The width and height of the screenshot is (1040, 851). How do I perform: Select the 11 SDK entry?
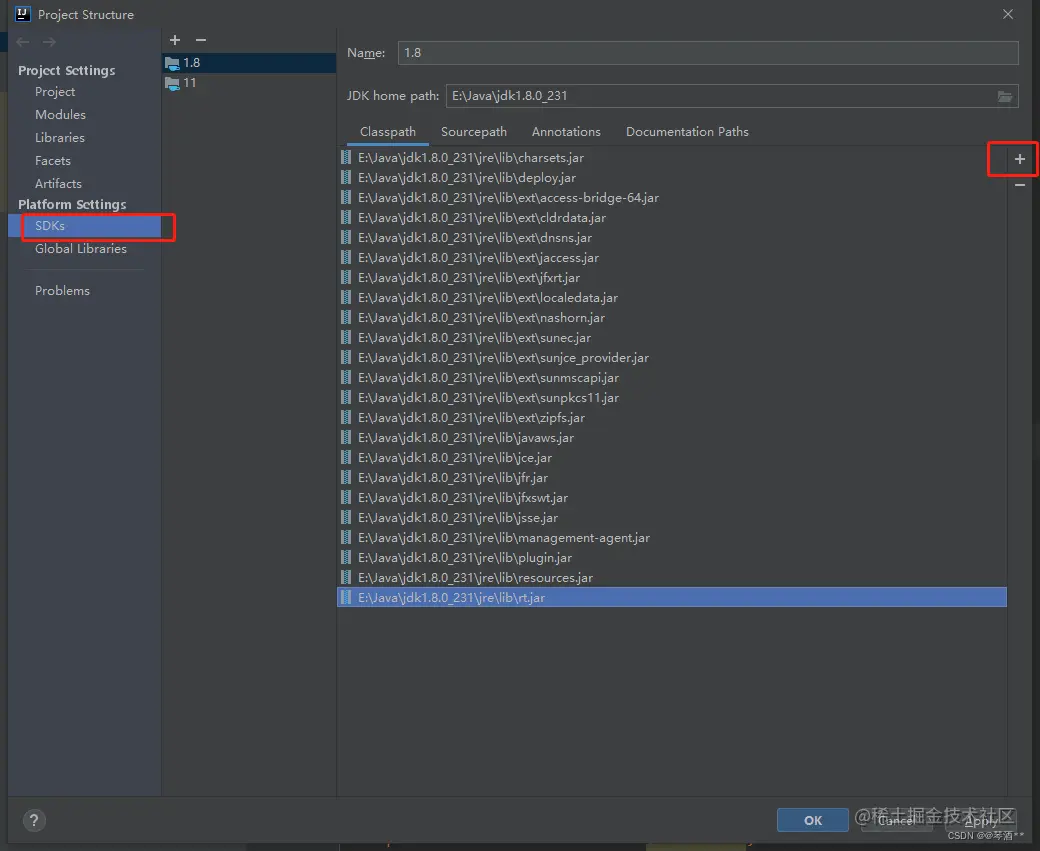tap(249, 83)
